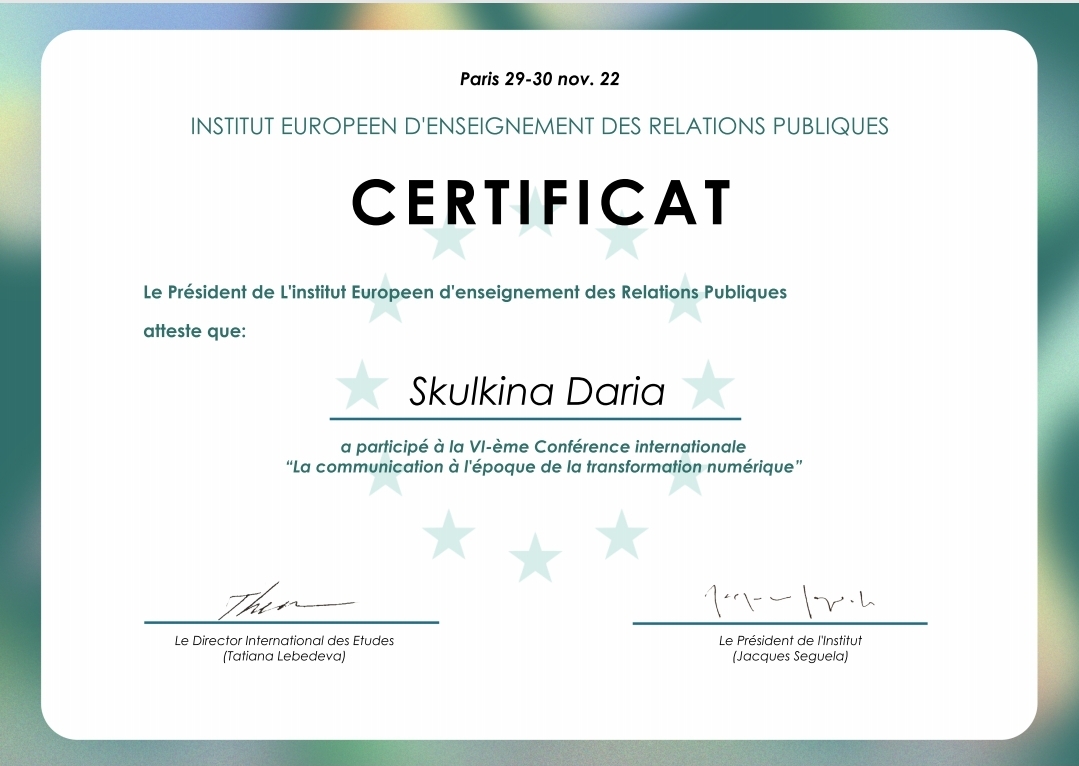Viewport: 1079px width, 766px height.
Task: Select the heading 'INSTITUT EUROPEEN D'ENSEIGNEMENT DES RELATIONS PUBLIQUES'
Action: pos(540,127)
